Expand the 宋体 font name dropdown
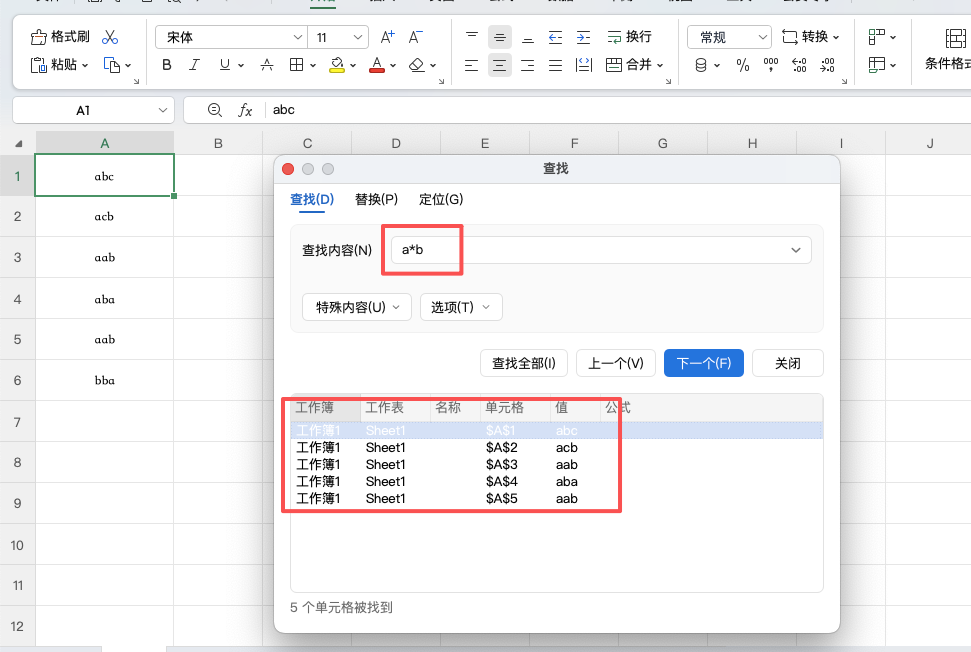Screen dimensions: 971x652 [x=299, y=36]
